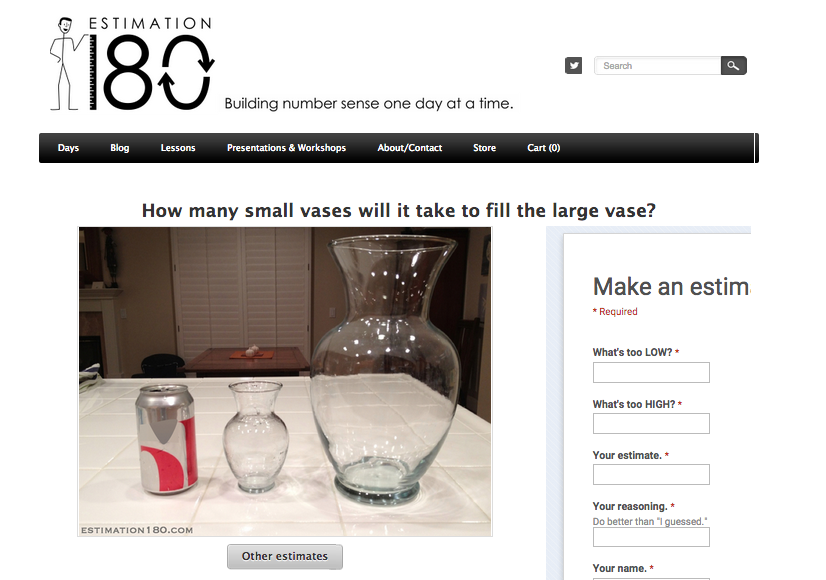Image resolution: width=826 pixels, height=580 pixels.
Task: Open Presentations & Workshops menu
Action: tap(286, 148)
